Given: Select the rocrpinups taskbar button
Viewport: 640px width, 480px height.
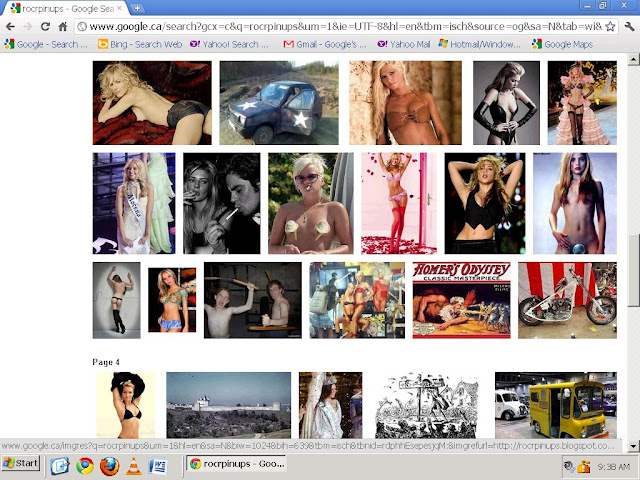Looking at the screenshot, I should [238, 464].
